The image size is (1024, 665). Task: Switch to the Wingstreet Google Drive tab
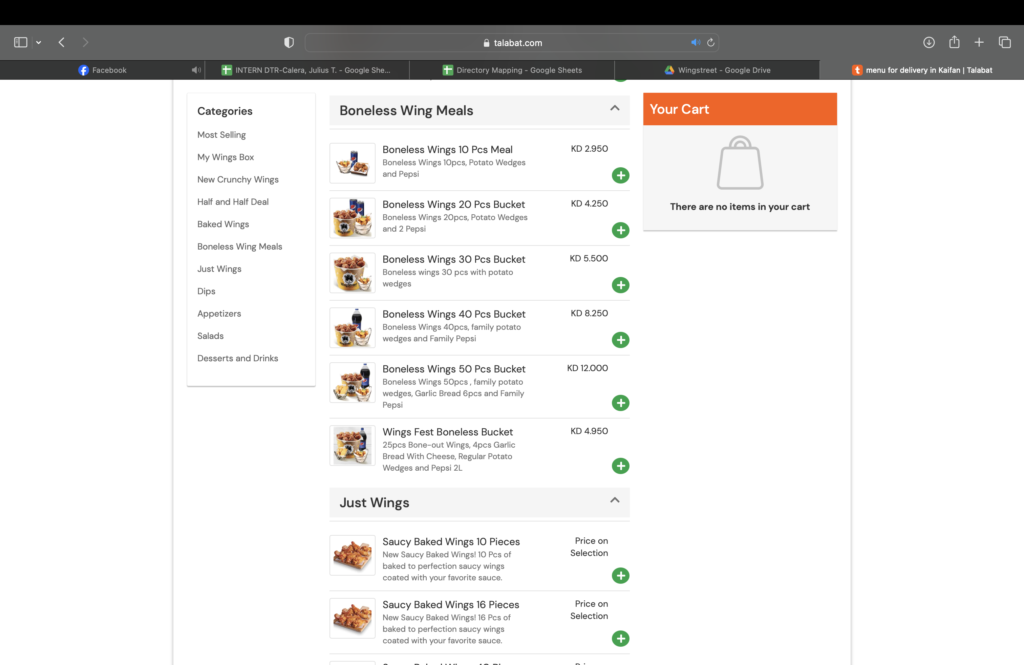point(716,70)
